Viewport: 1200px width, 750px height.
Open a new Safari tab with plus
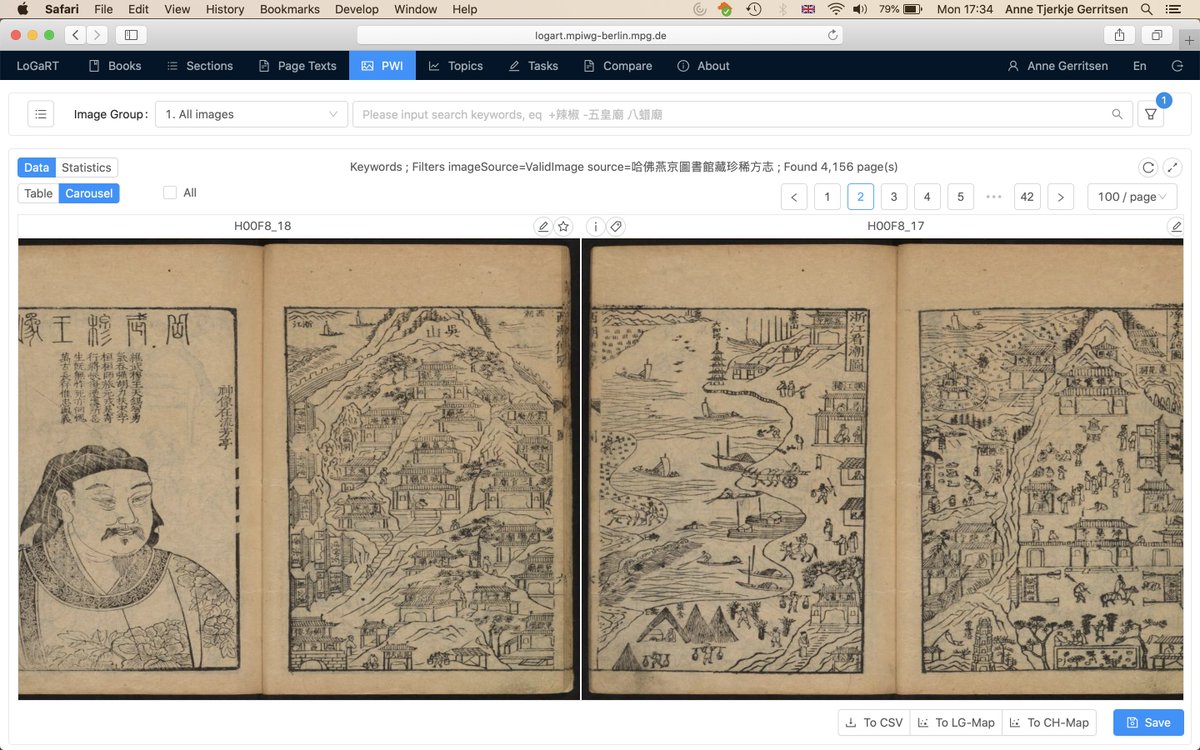(x=1187, y=41)
